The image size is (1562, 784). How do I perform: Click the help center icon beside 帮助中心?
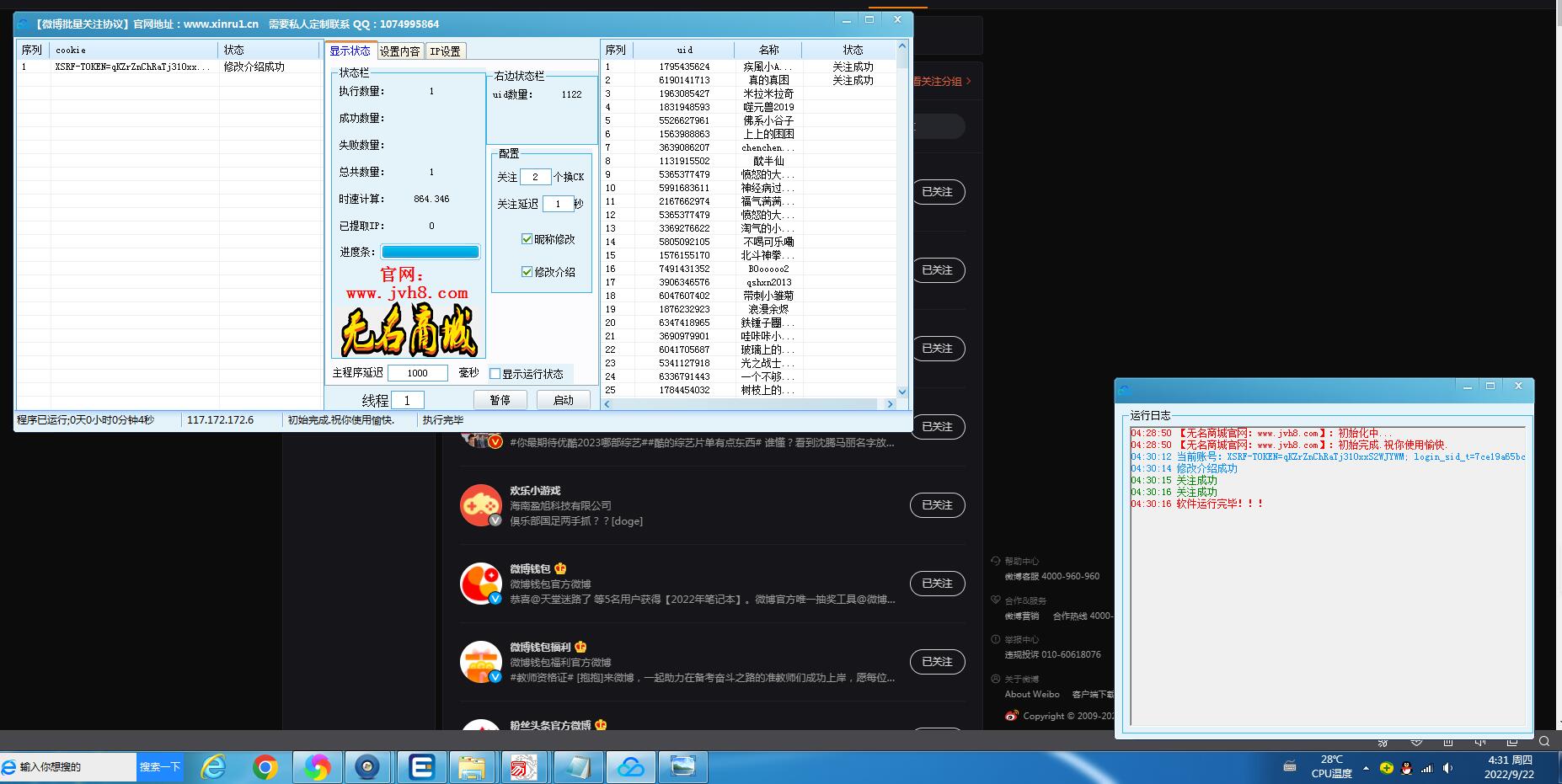pos(995,561)
